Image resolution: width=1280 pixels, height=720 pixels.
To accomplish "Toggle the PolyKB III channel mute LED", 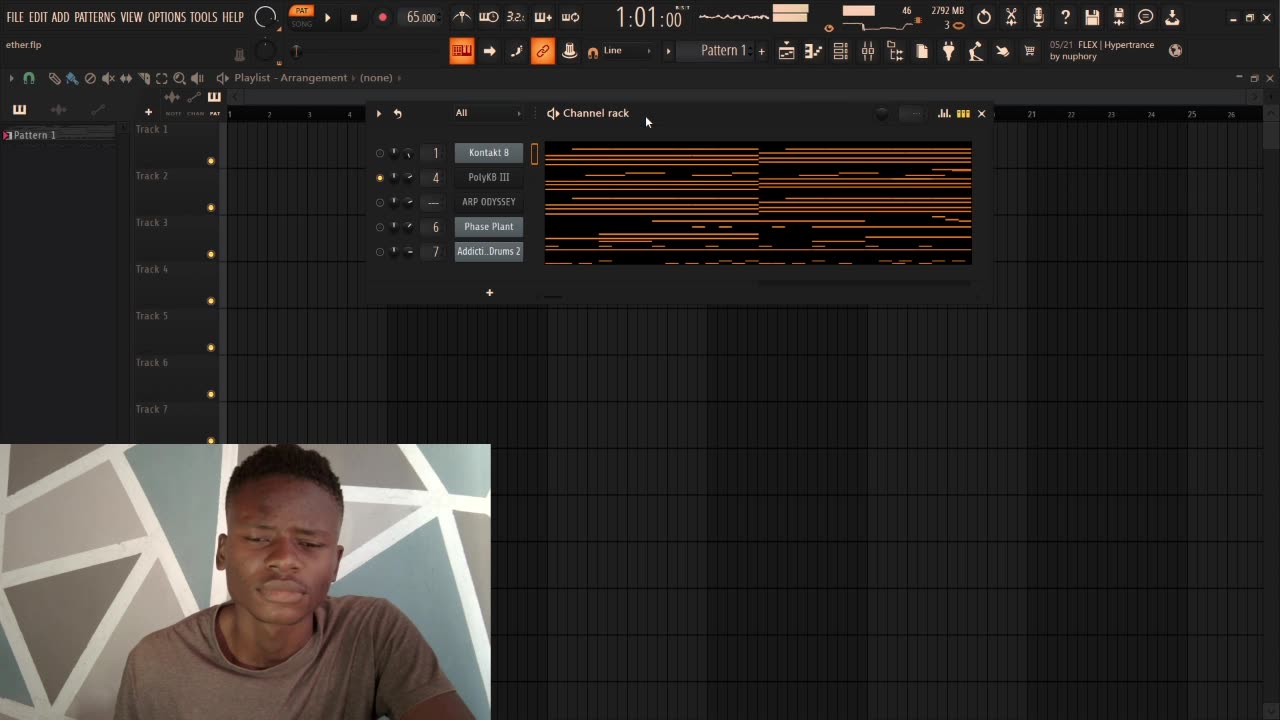I will [x=380, y=178].
